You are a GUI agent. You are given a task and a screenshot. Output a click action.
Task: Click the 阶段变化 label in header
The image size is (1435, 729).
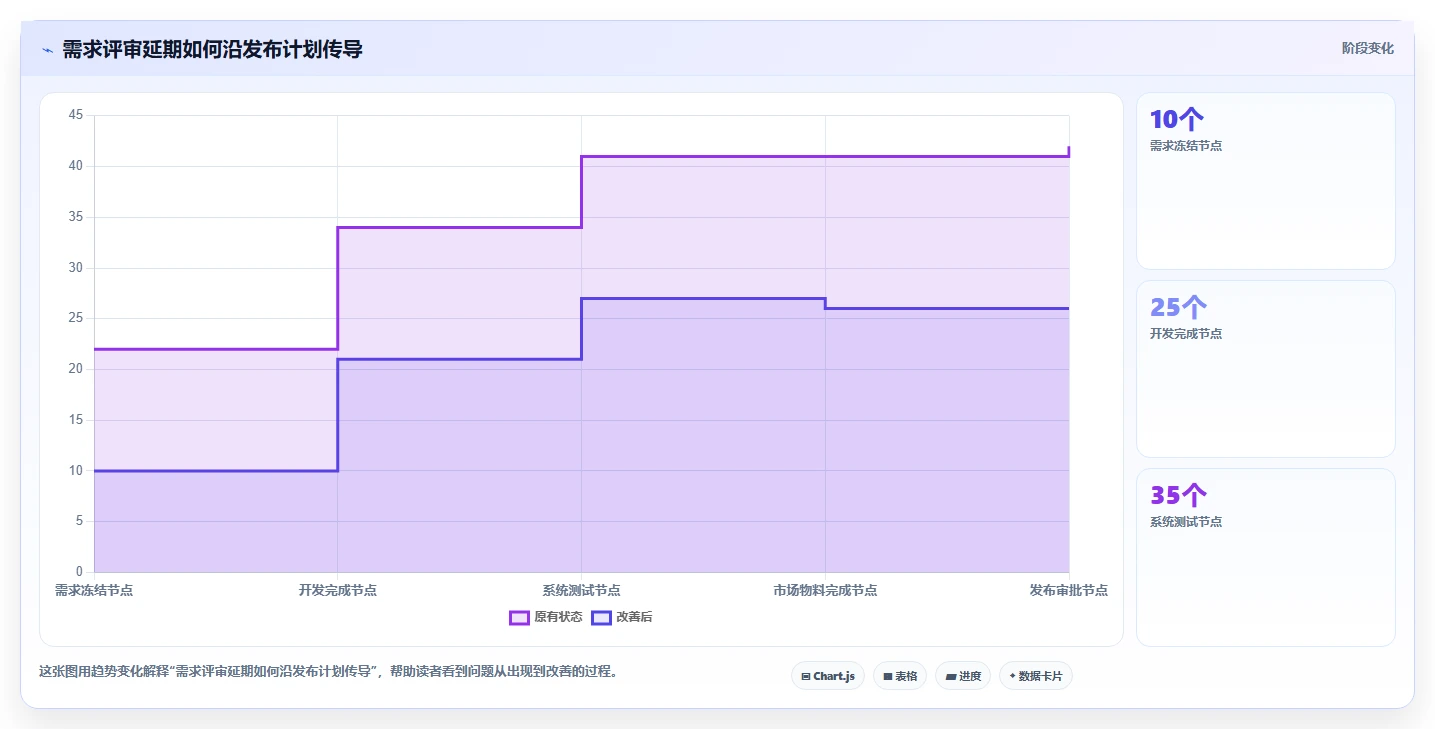pos(1367,48)
